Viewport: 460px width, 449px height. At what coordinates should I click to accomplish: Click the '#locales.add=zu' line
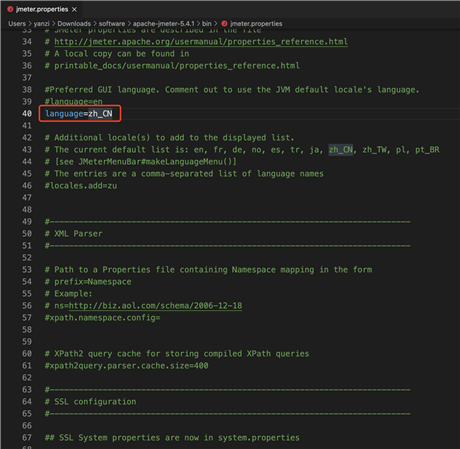pyautogui.click(x=81, y=186)
